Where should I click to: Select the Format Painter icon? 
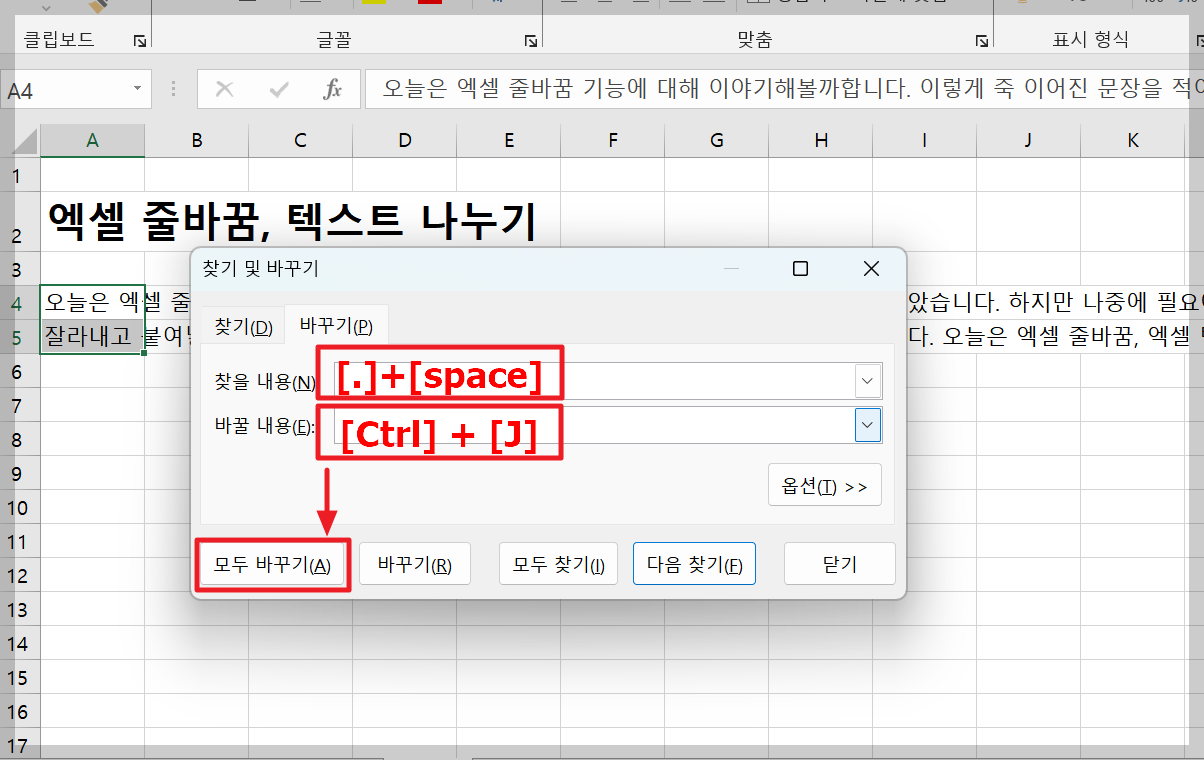click(x=96, y=5)
